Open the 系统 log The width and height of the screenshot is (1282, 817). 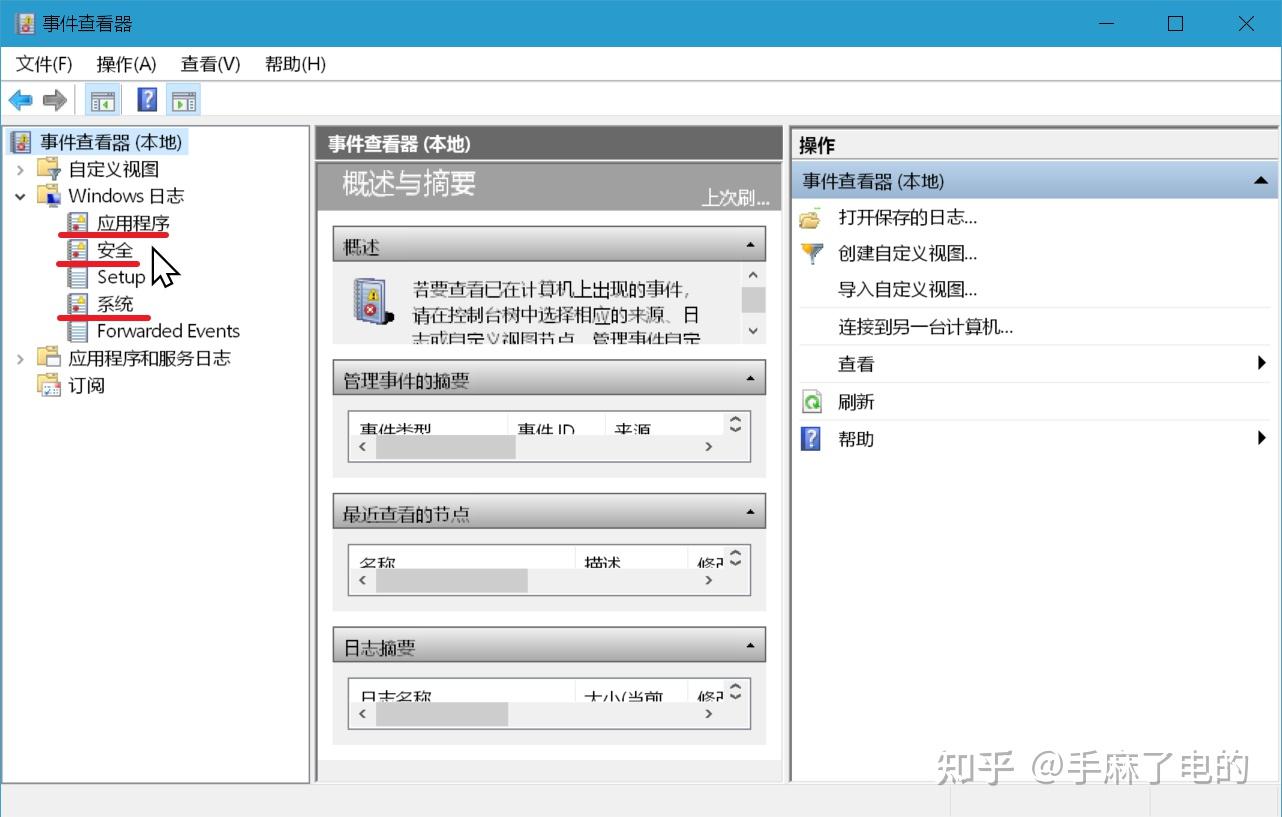click(x=115, y=304)
